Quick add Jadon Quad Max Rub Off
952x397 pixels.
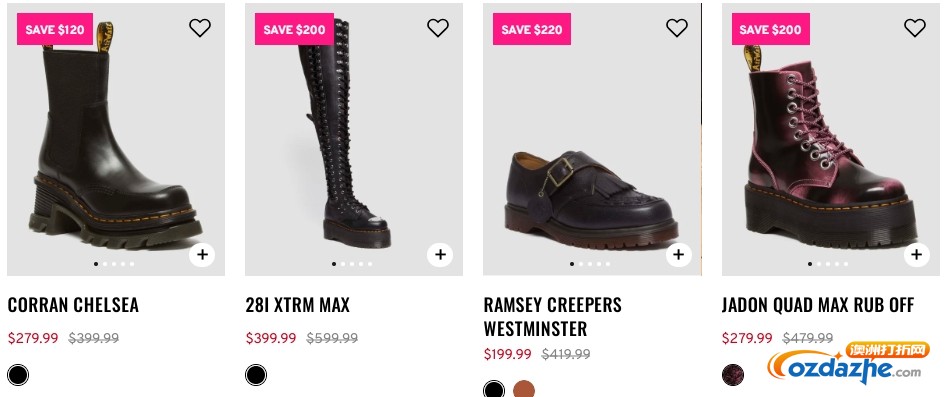(917, 254)
